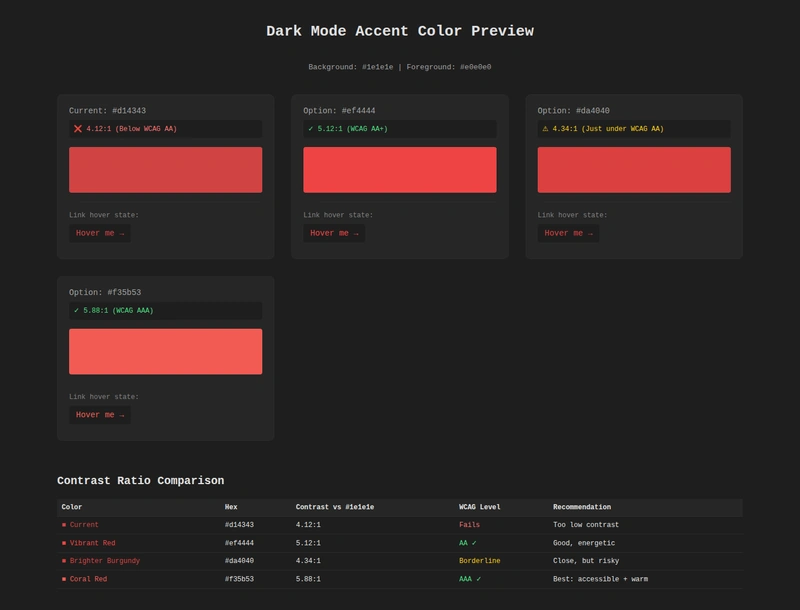Click the checkmark icon on the #f35b53 card
Image resolution: width=800 pixels, height=610 pixels.
coord(78,312)
